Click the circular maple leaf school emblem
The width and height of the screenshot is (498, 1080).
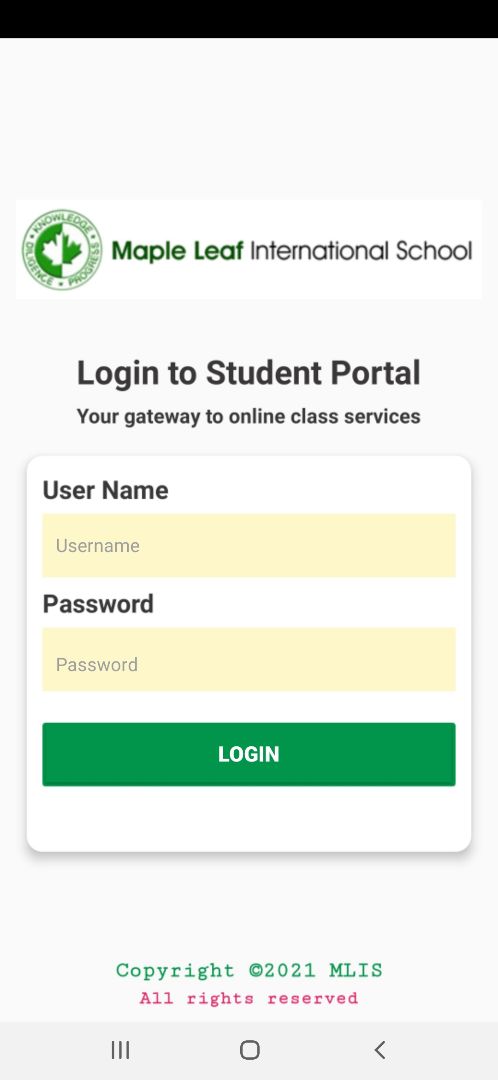62,249
